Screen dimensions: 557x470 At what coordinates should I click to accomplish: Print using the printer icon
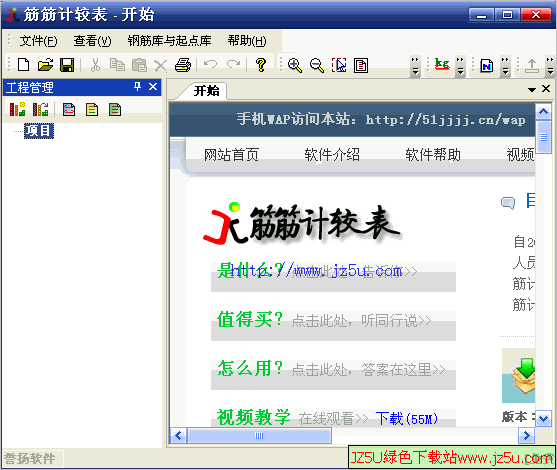pyautogui.click(x=183, y=65)
